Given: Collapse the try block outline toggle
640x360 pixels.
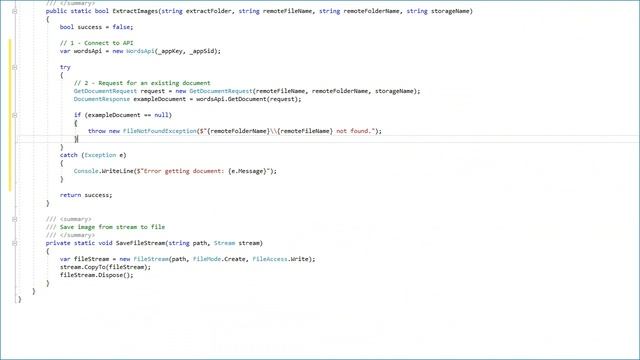Looking at the screenshot, I should [x=15, y=67].
